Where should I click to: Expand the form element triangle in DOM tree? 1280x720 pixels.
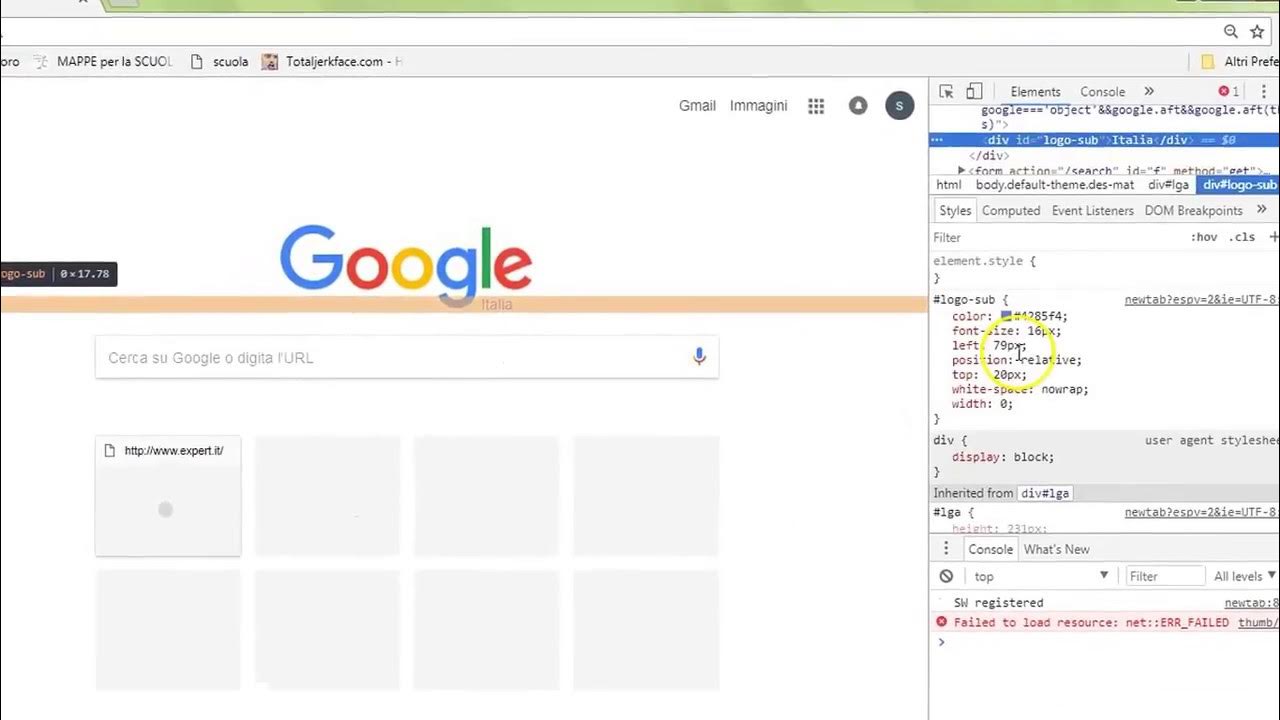pyautogui.click(x=962, y=172)
